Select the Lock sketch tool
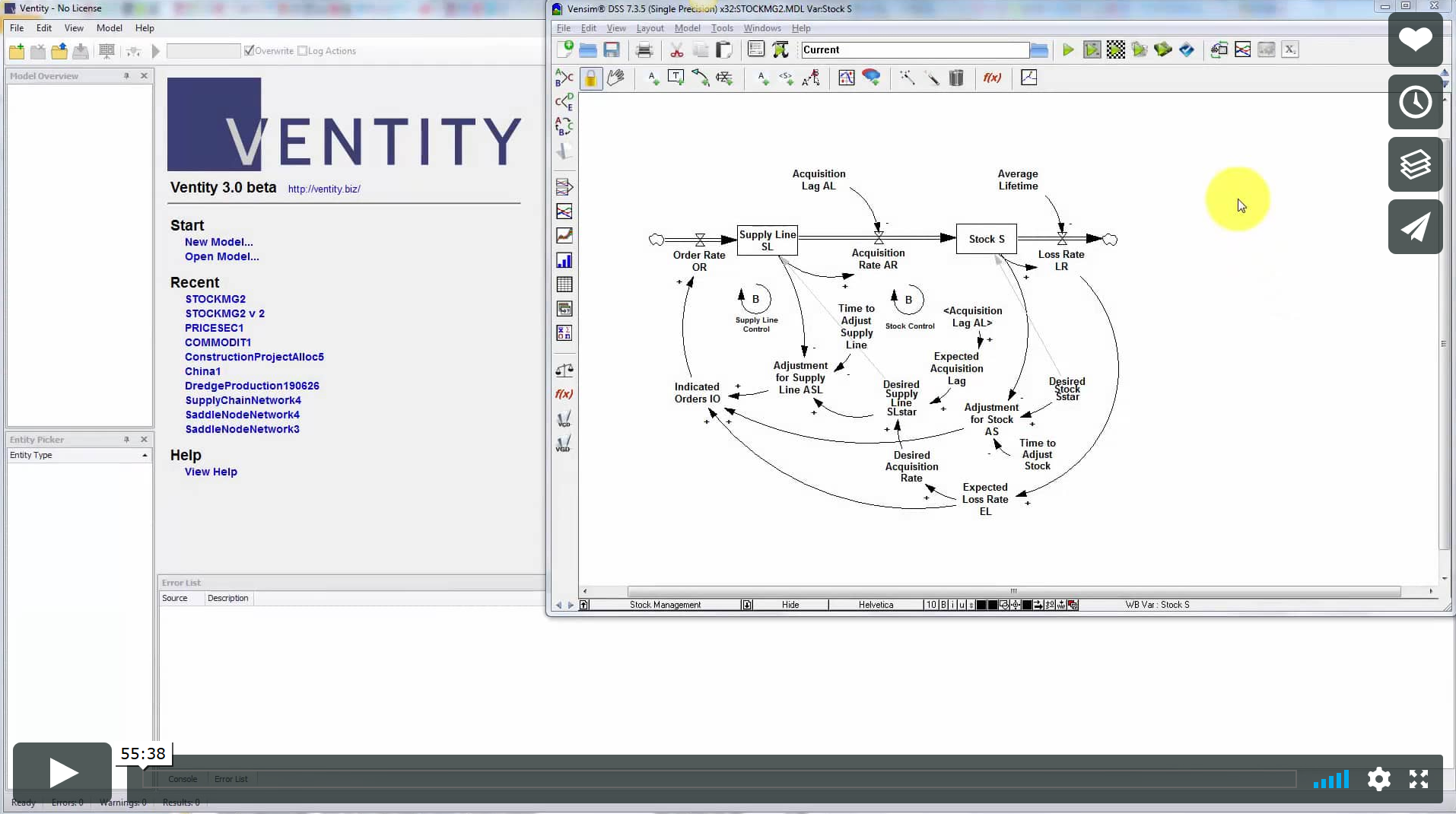The height and width of the screenshot is (814, 1456). 590,78
